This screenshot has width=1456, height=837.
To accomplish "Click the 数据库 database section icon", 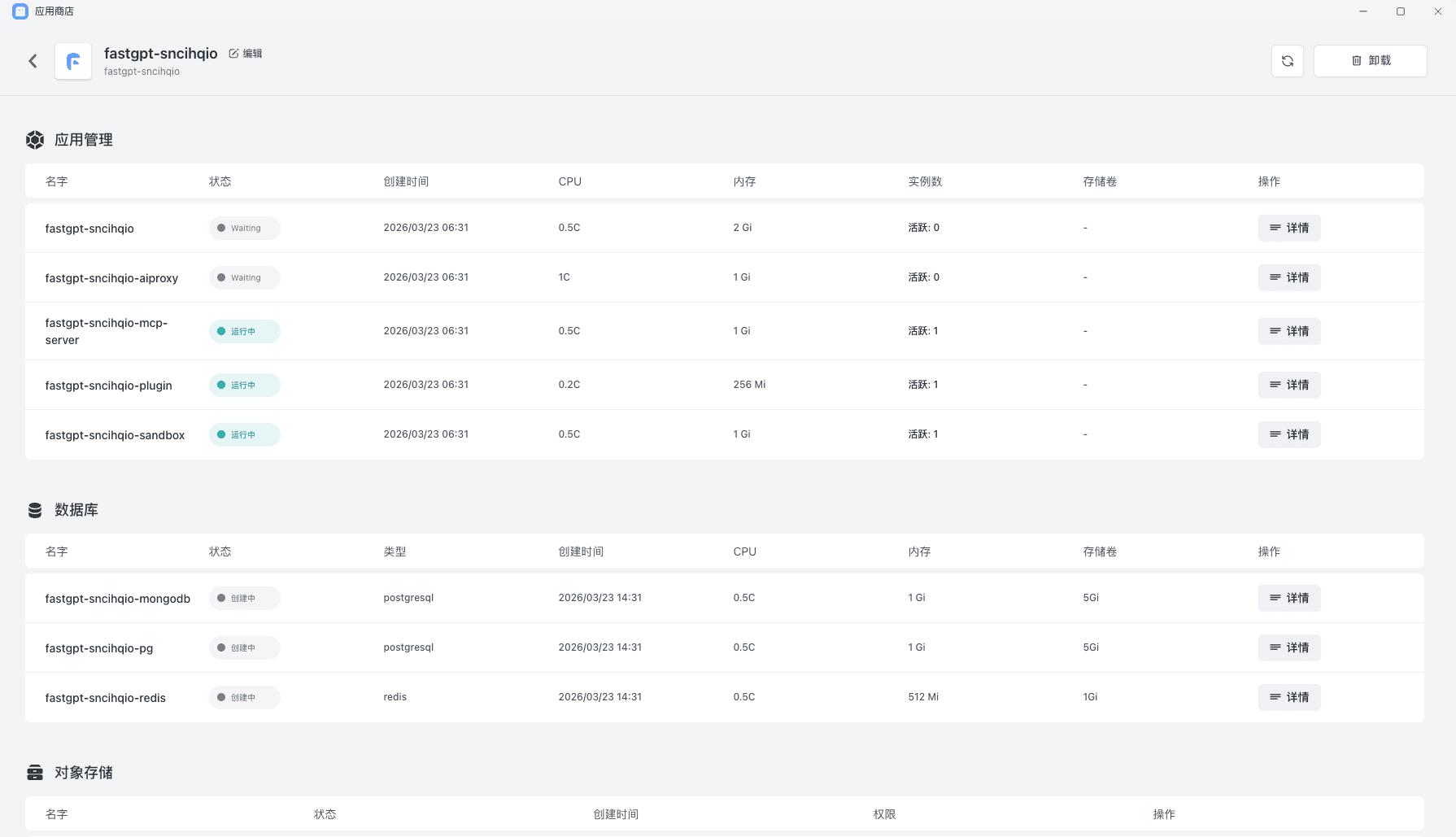I will (35, 510).
